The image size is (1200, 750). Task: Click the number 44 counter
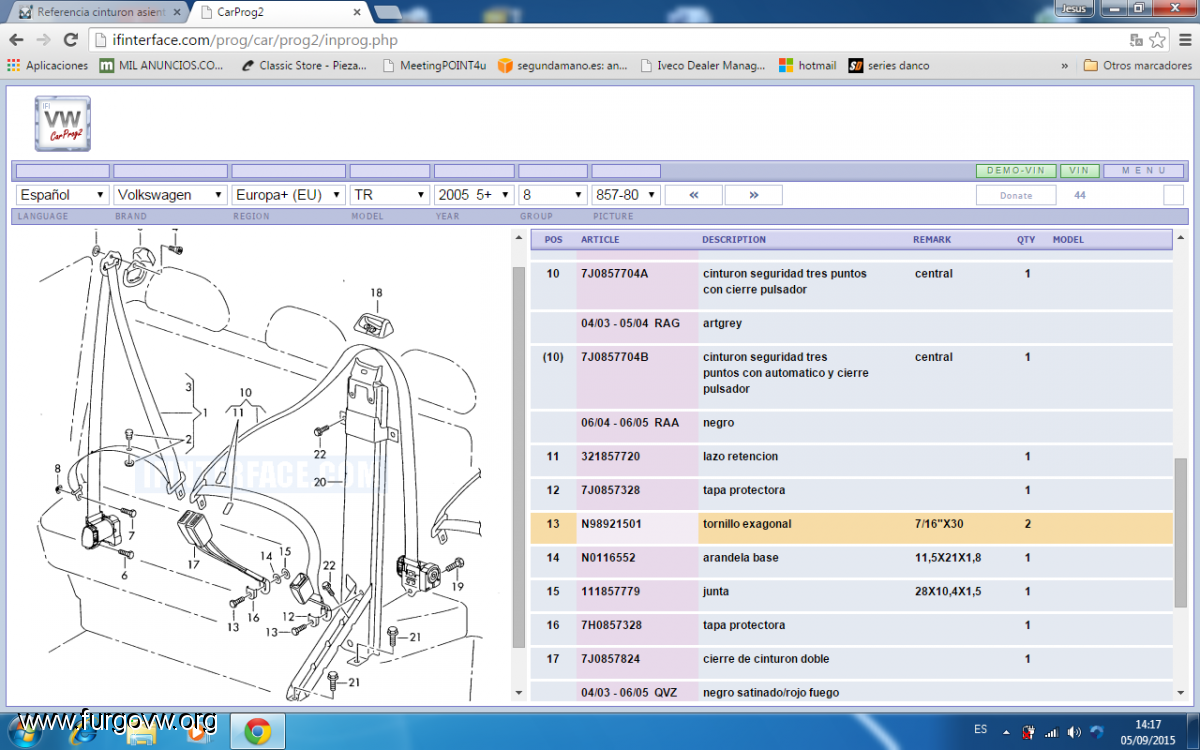(1080, 195)
